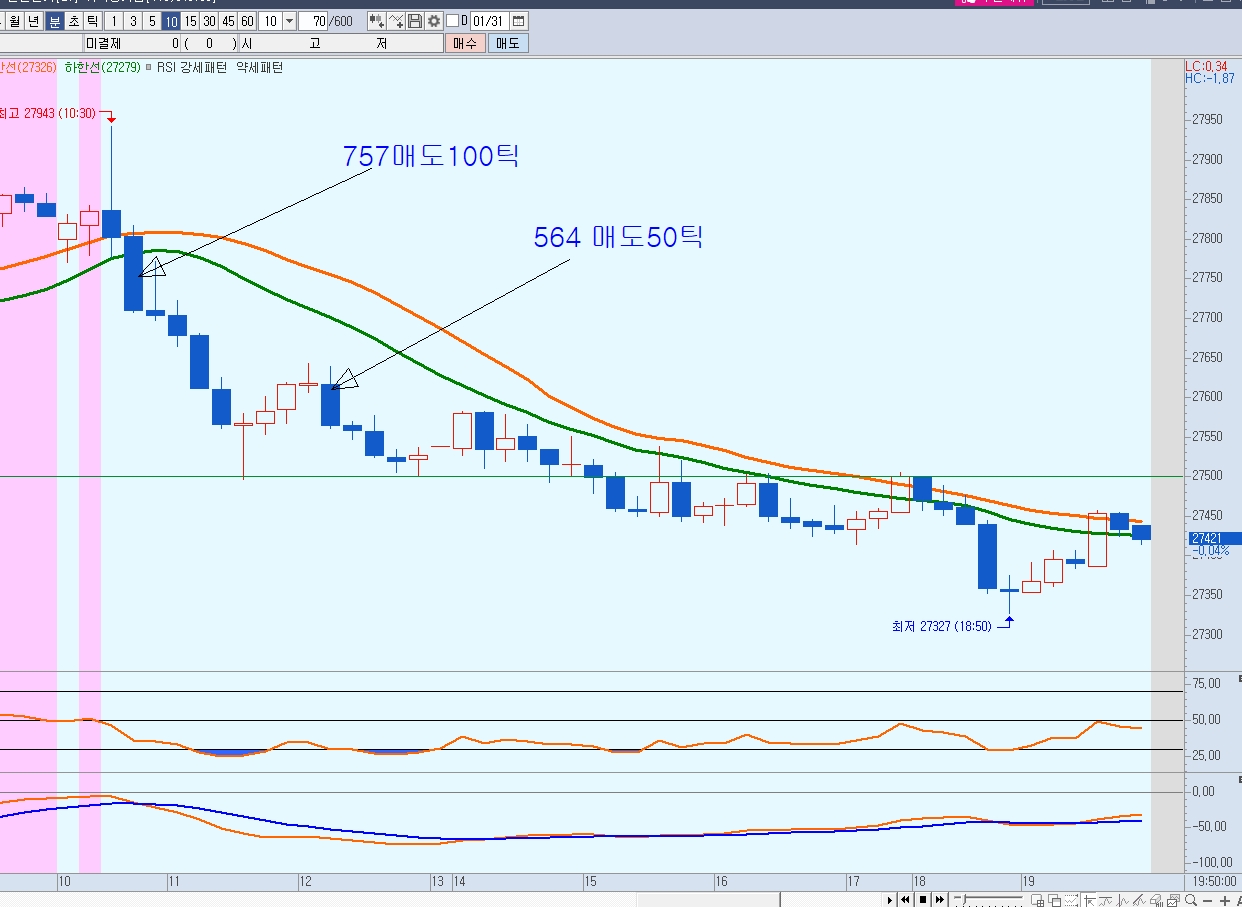The width and height of the screenshot is (1242, 907).
Task: Open the interval dropdown arrow next to 10
Action: (289, 21)
